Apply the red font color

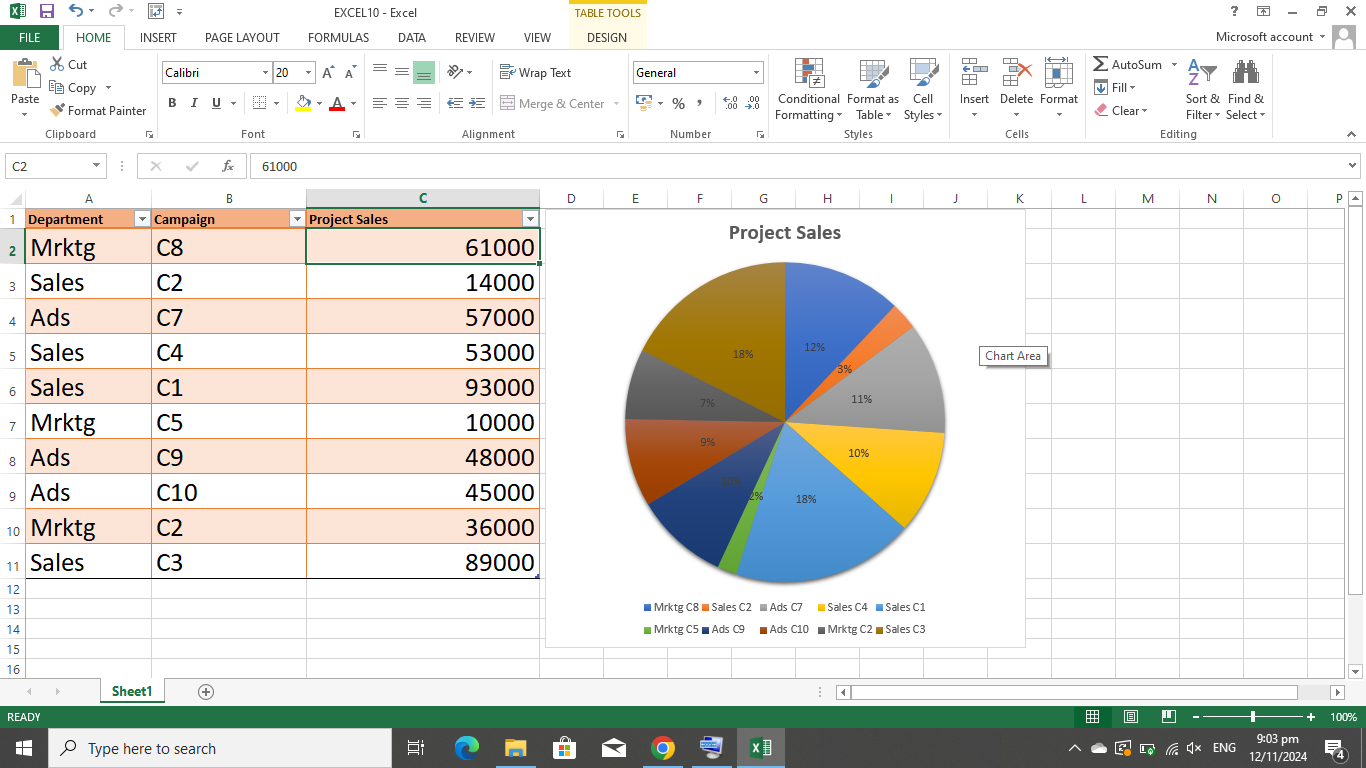point(337,103)
